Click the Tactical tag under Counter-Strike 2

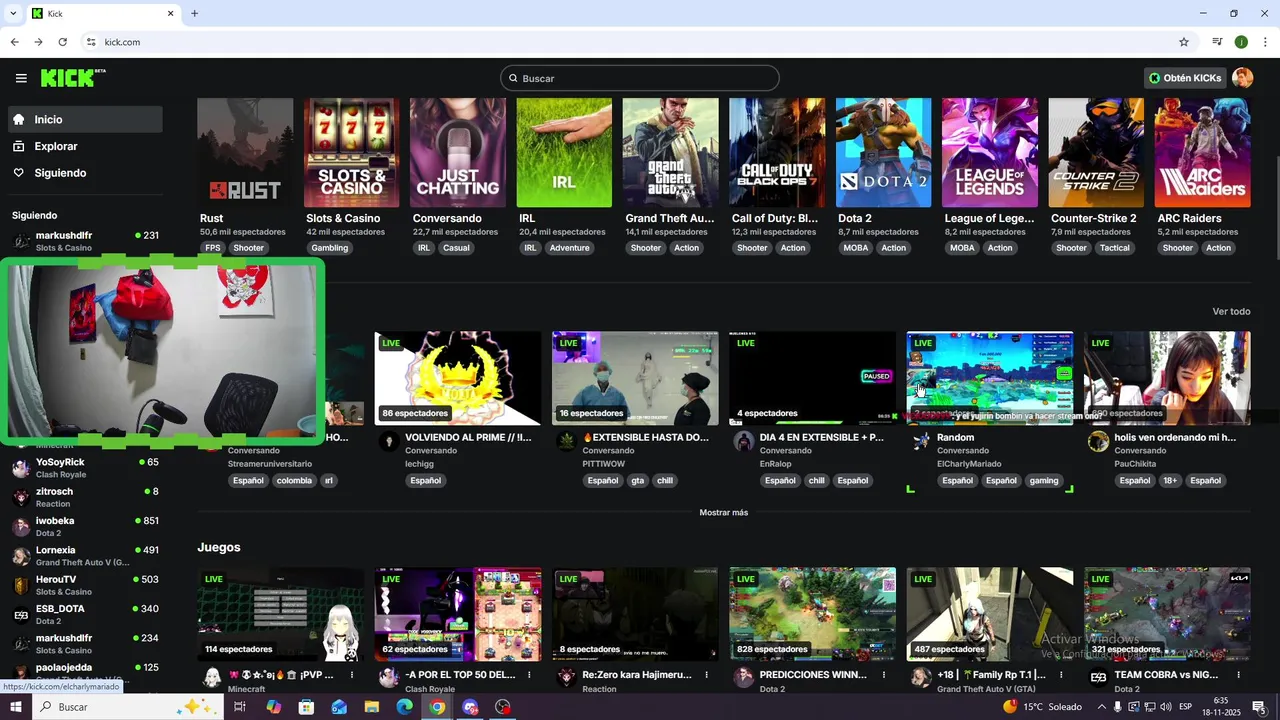1114,248
